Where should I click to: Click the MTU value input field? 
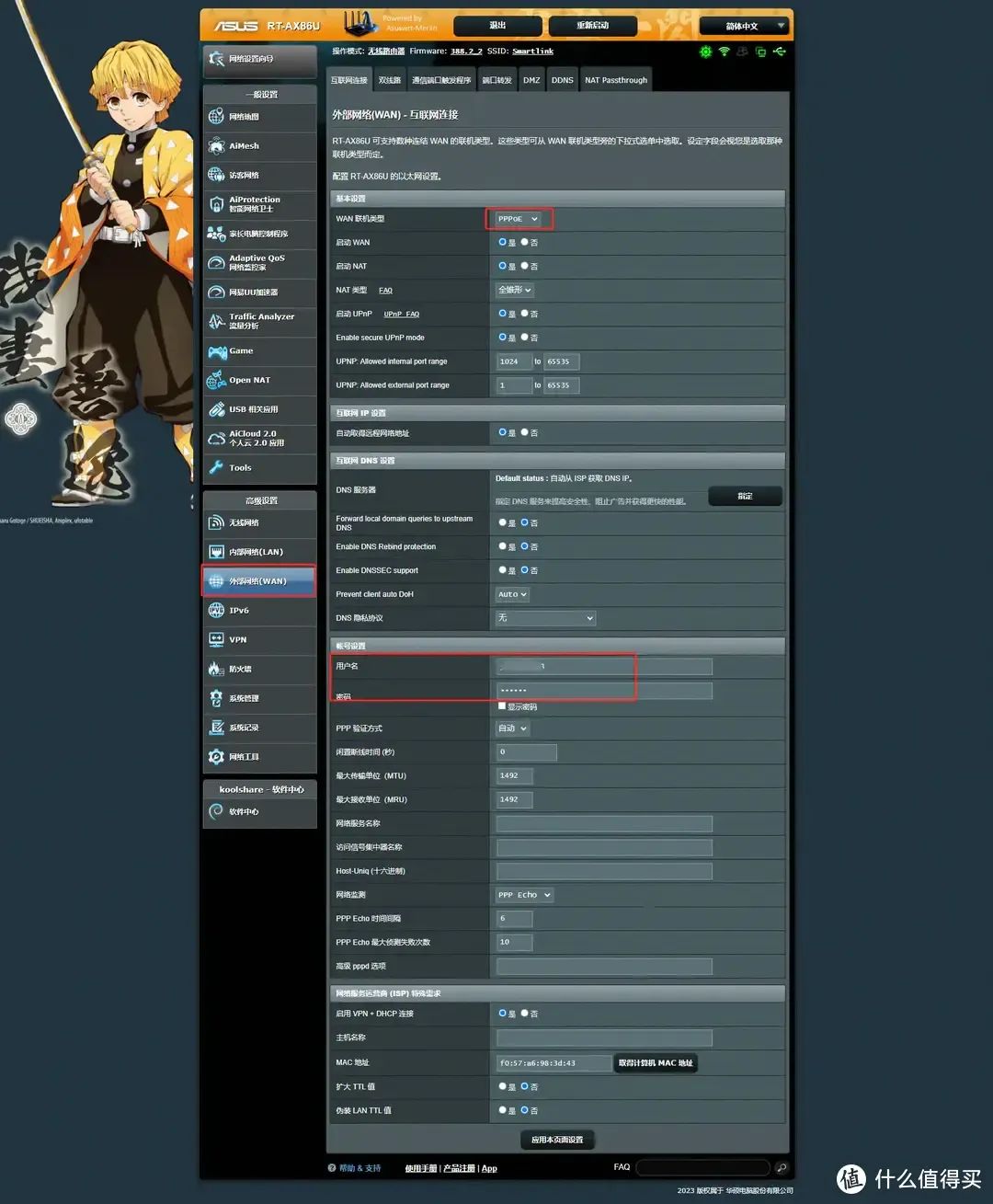coord(514,776)
